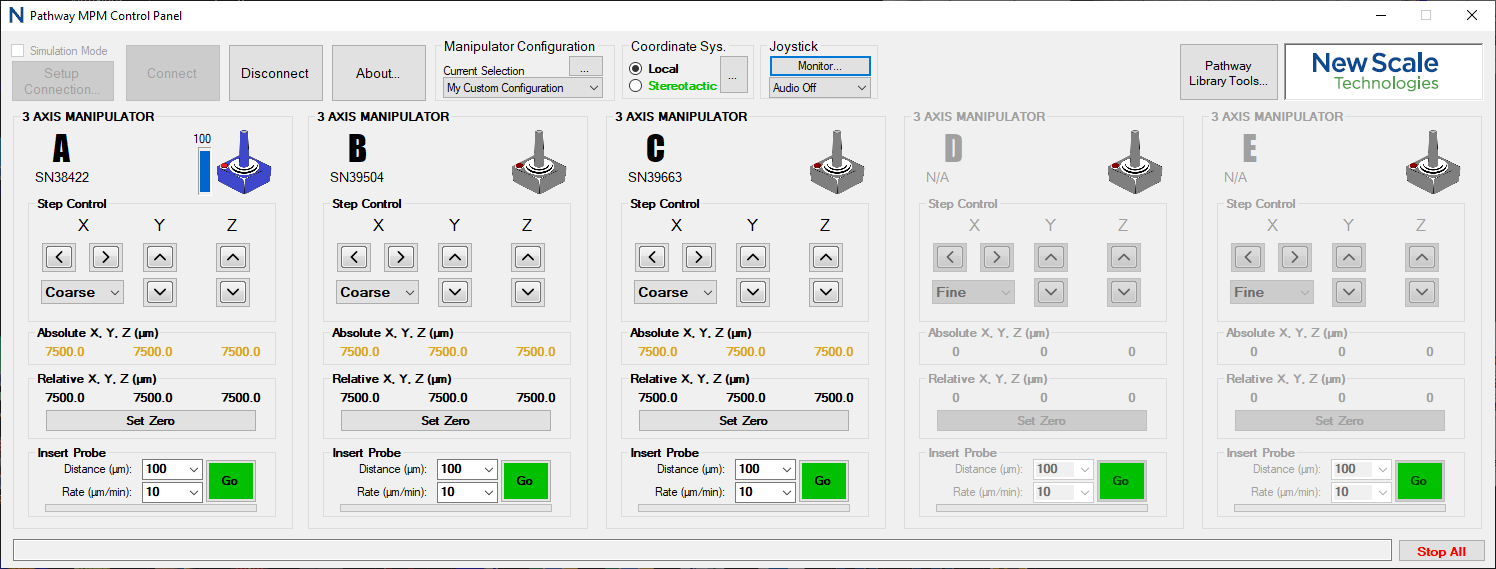The height and width of the screenshot is (569, 1496).
Task: Open manipulator A insert Distance dropdown
Action: (193, 469)
